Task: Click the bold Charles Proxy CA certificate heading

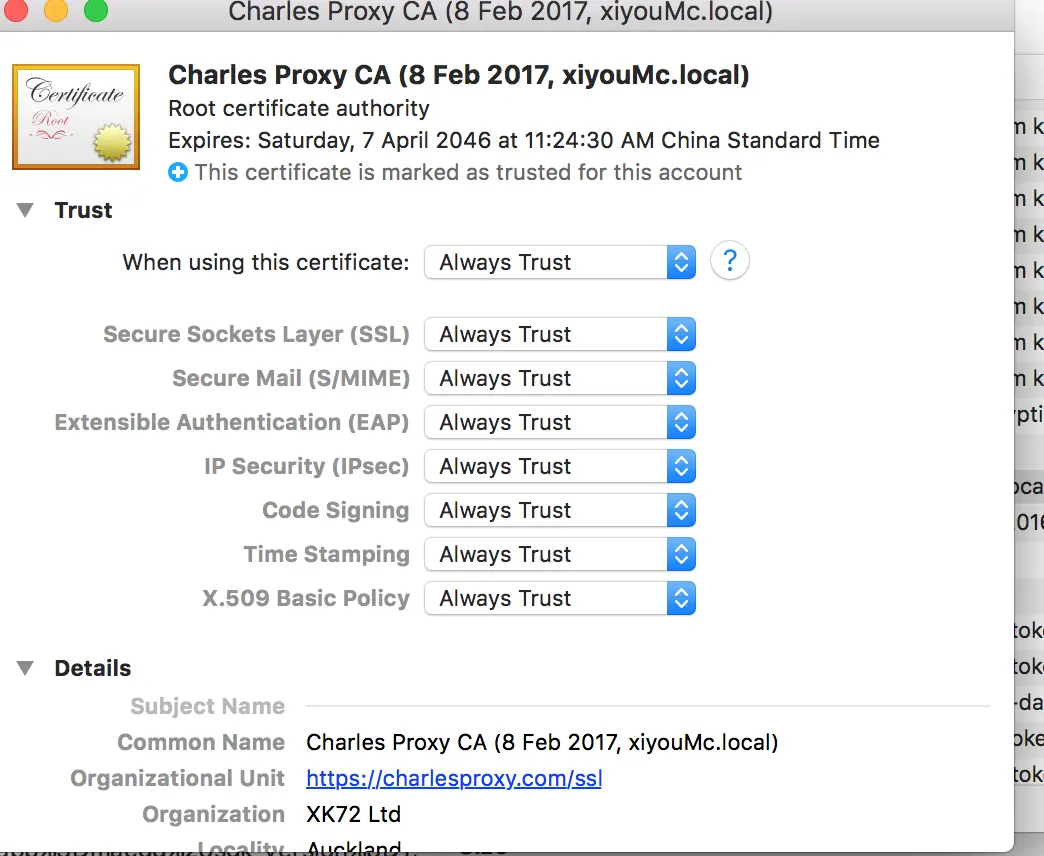Action: tap(459, 75)
